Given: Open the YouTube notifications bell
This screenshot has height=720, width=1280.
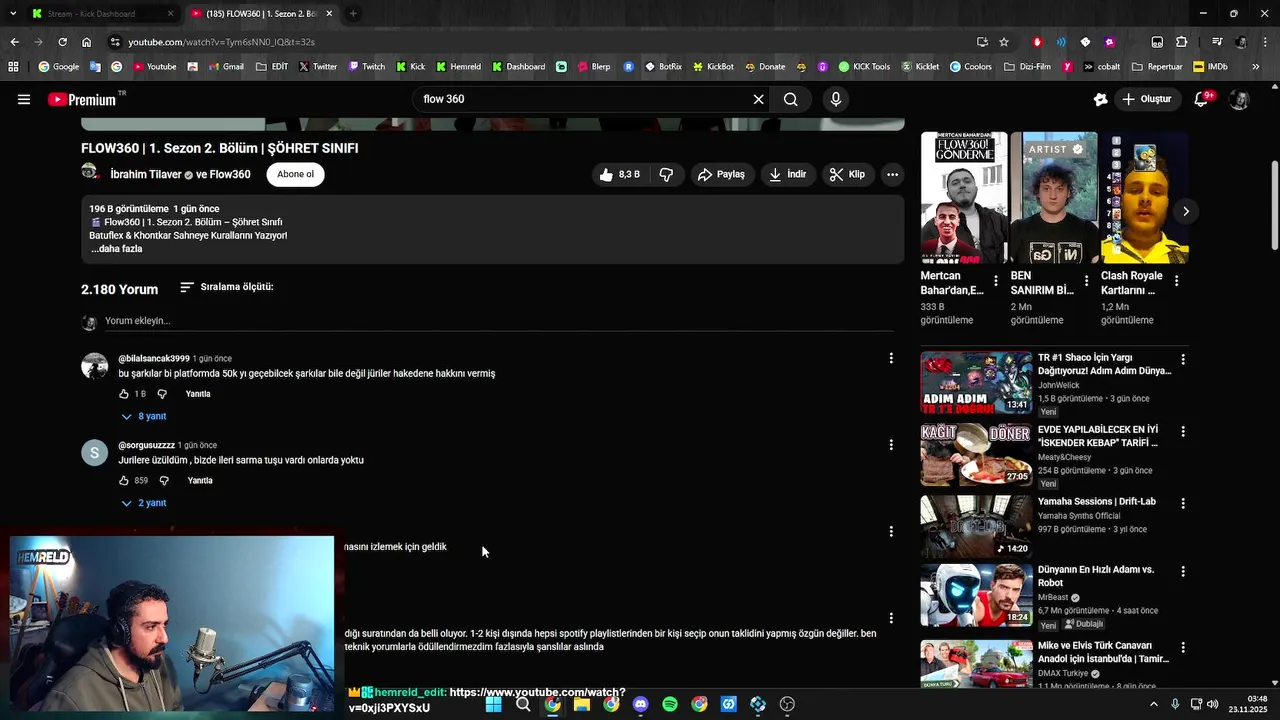Looking at the screenshot, I should click(1202, 99).
